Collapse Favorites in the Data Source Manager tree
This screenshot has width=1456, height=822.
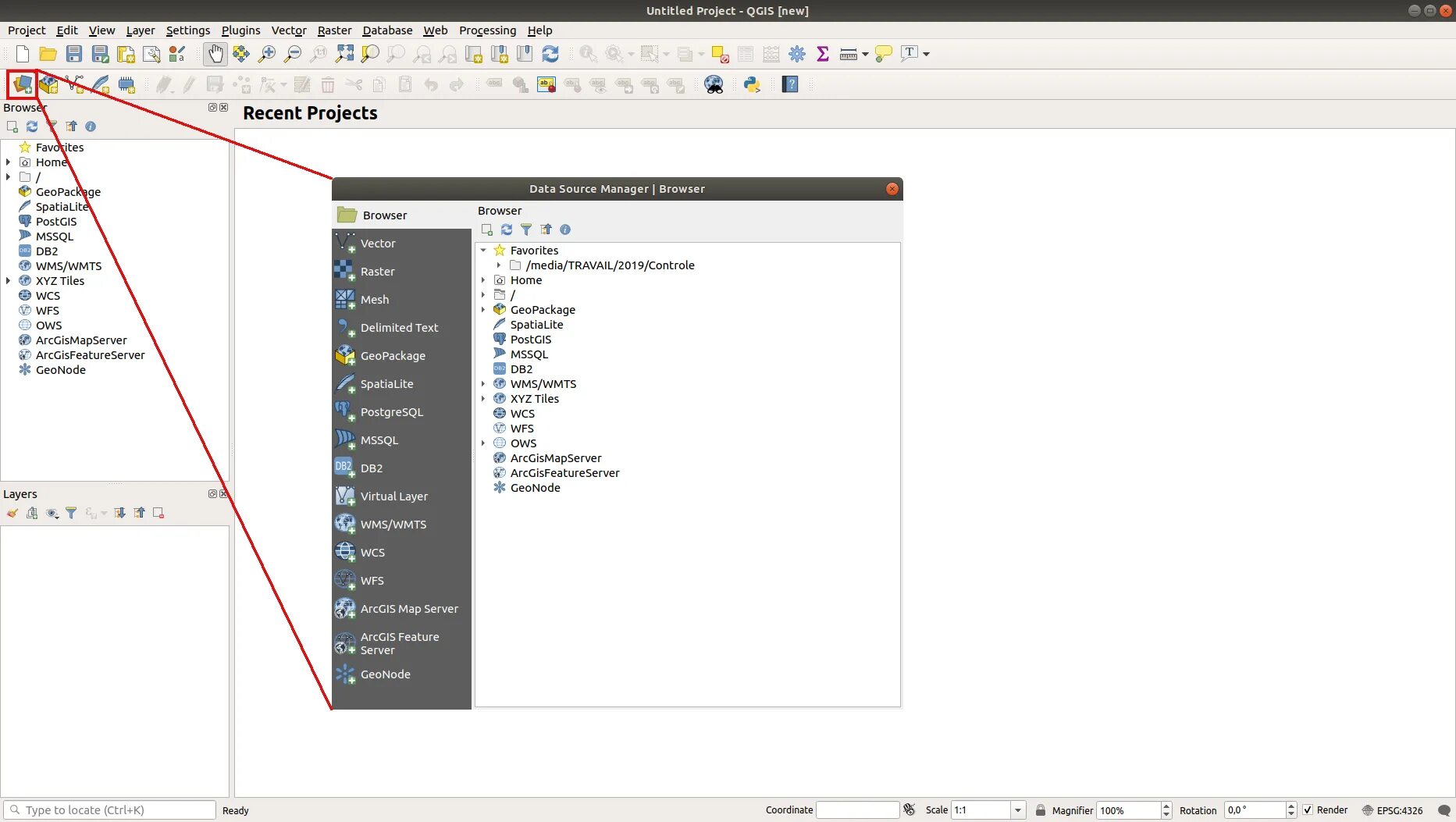[483, 251]
